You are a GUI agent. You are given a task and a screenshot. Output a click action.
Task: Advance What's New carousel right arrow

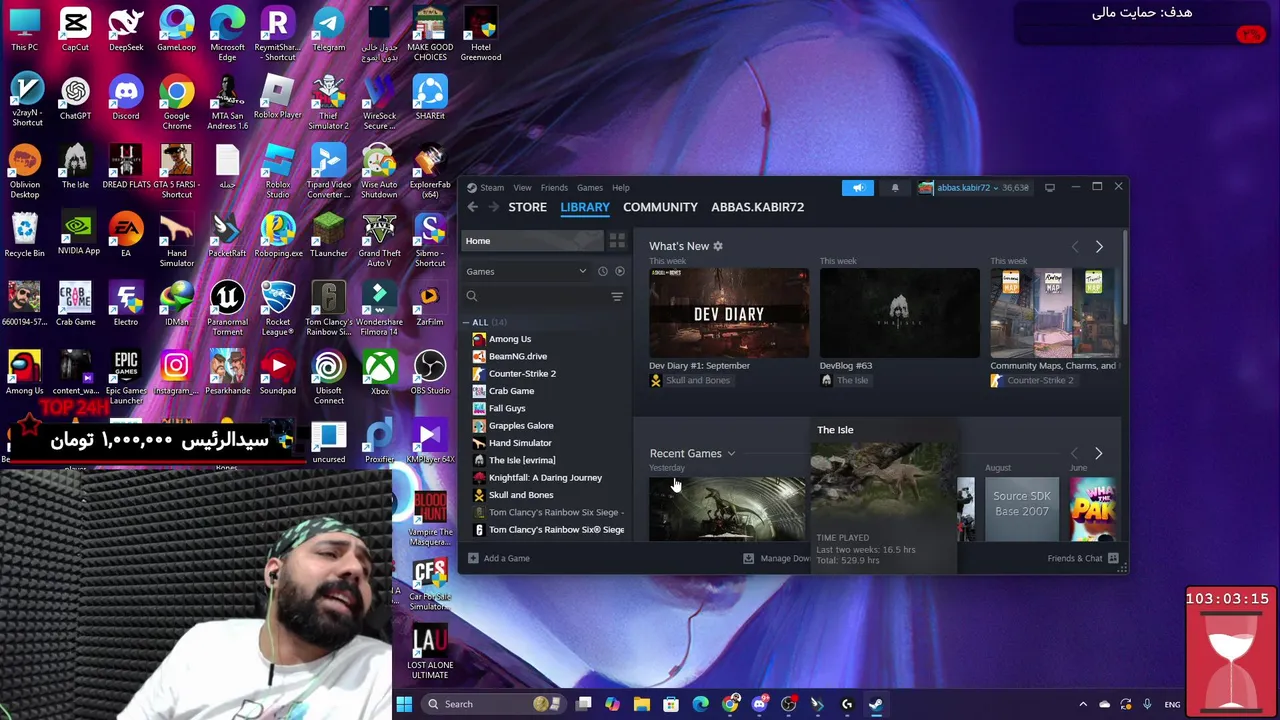click(1098, 247)
